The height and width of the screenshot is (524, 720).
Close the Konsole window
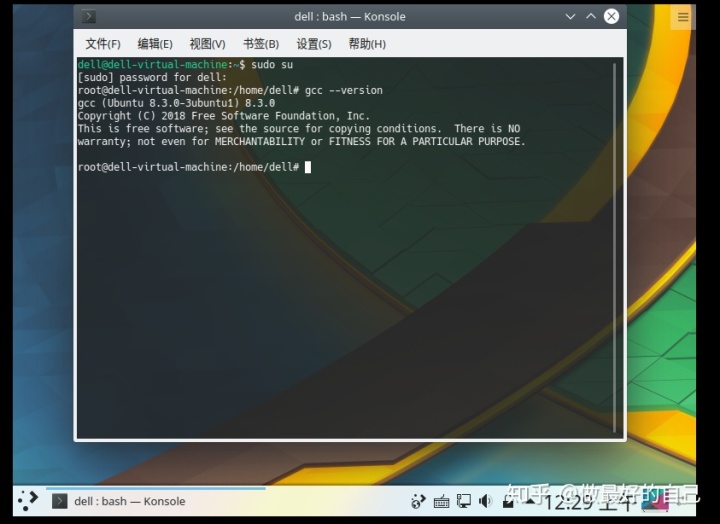coord(611,17)
